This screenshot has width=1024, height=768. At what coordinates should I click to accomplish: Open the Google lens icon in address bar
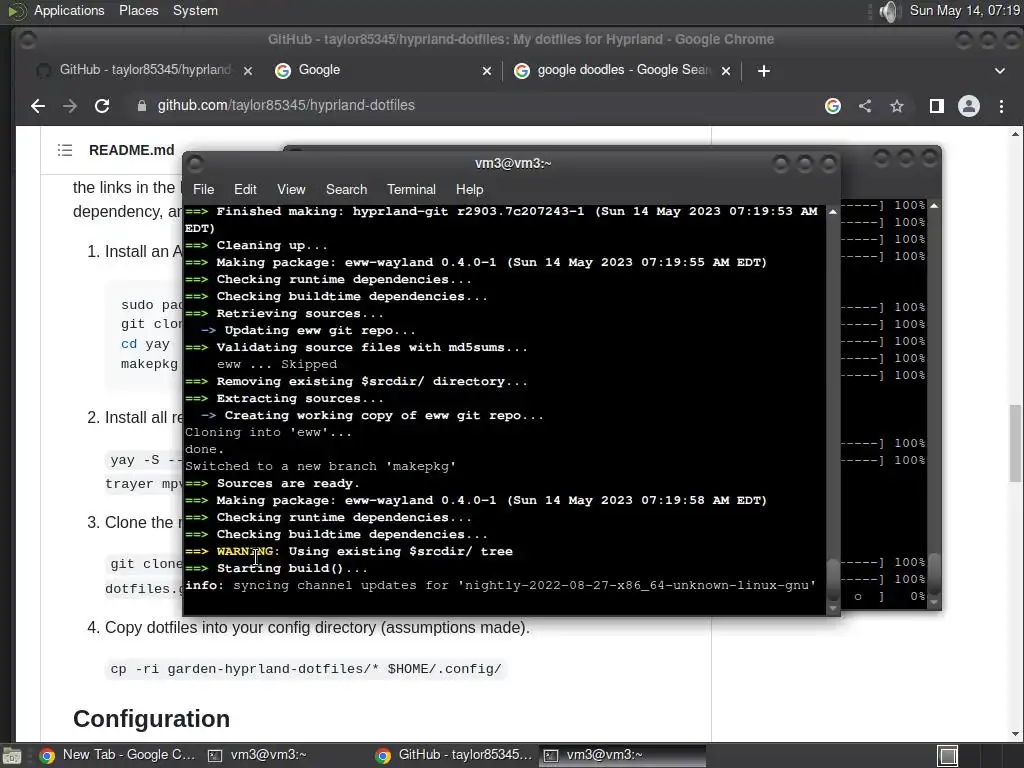[x=833, y=106]
